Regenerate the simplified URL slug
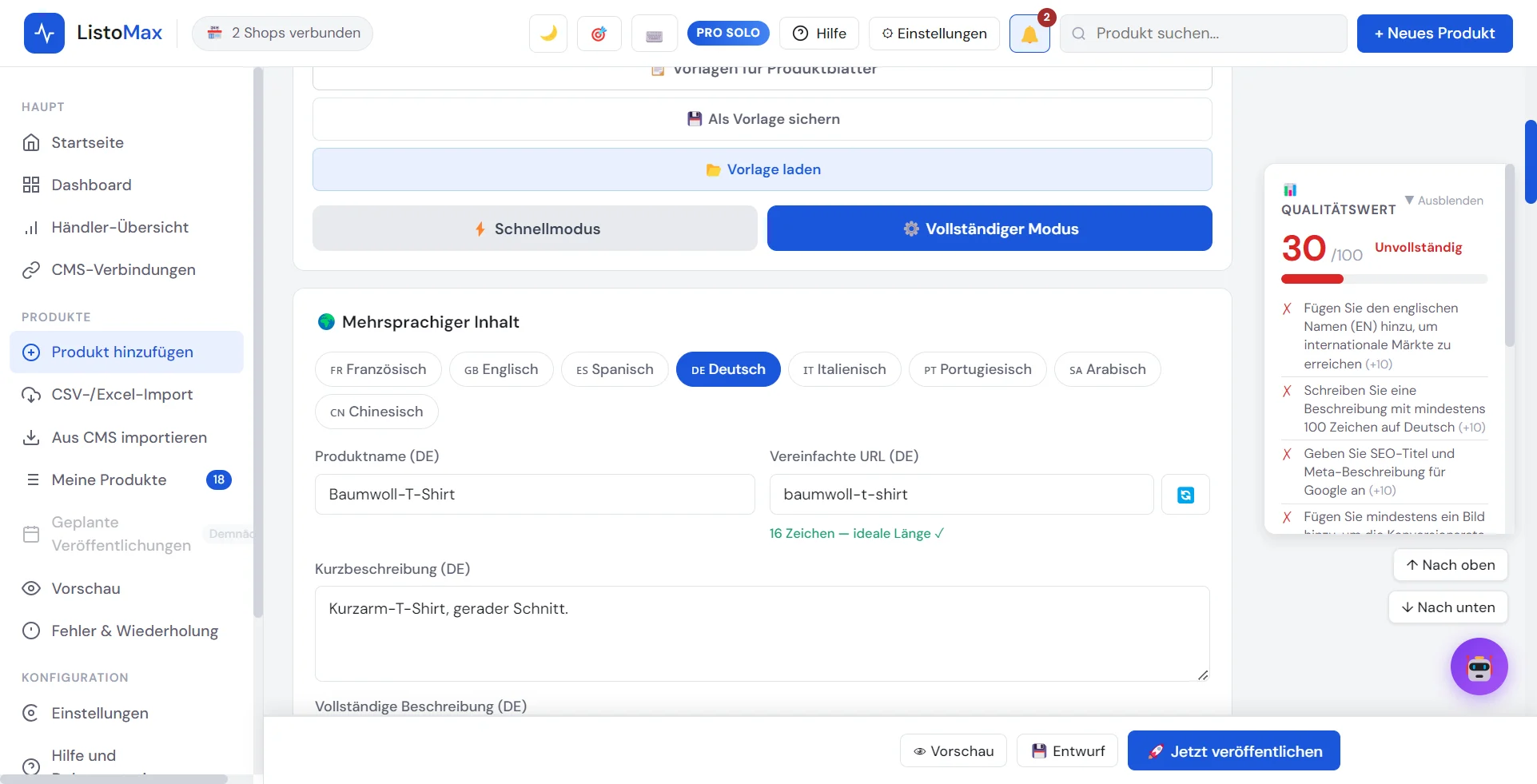The height and width of the screenshot is (784, 1537). coord(1185,495)
